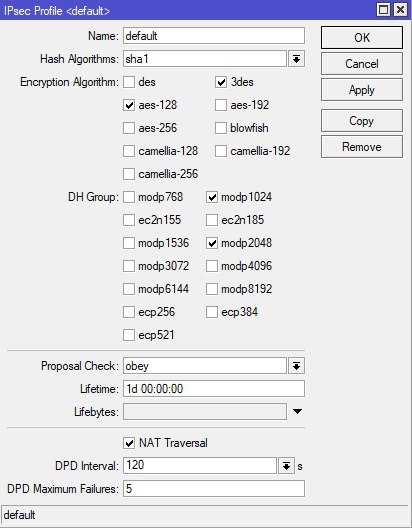Uncheck the 3des encryption checkbox
The height and width of the screenshot is (528, 412).
(x=221, y=82)
